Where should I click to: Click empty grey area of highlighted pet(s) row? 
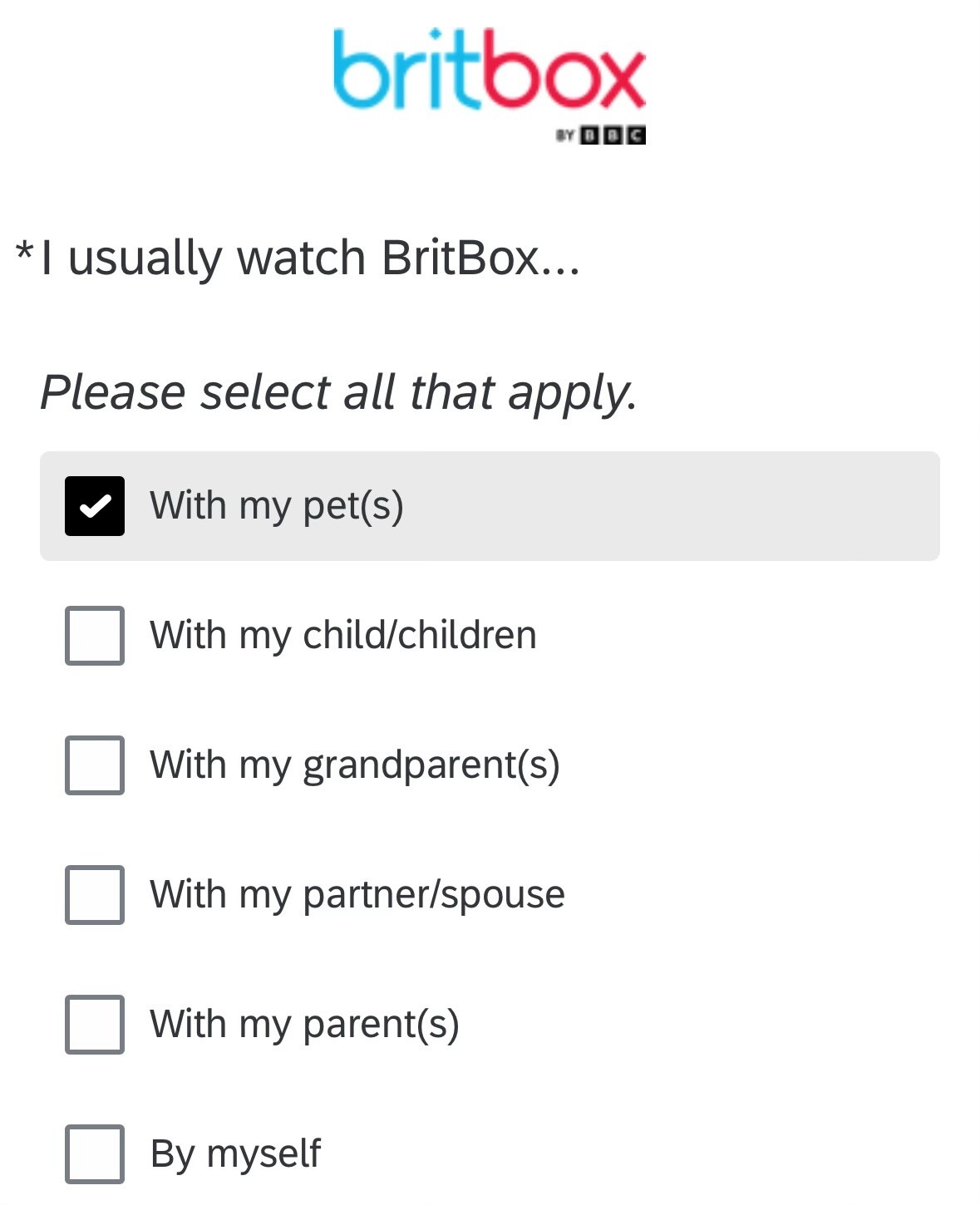(665, 506)
